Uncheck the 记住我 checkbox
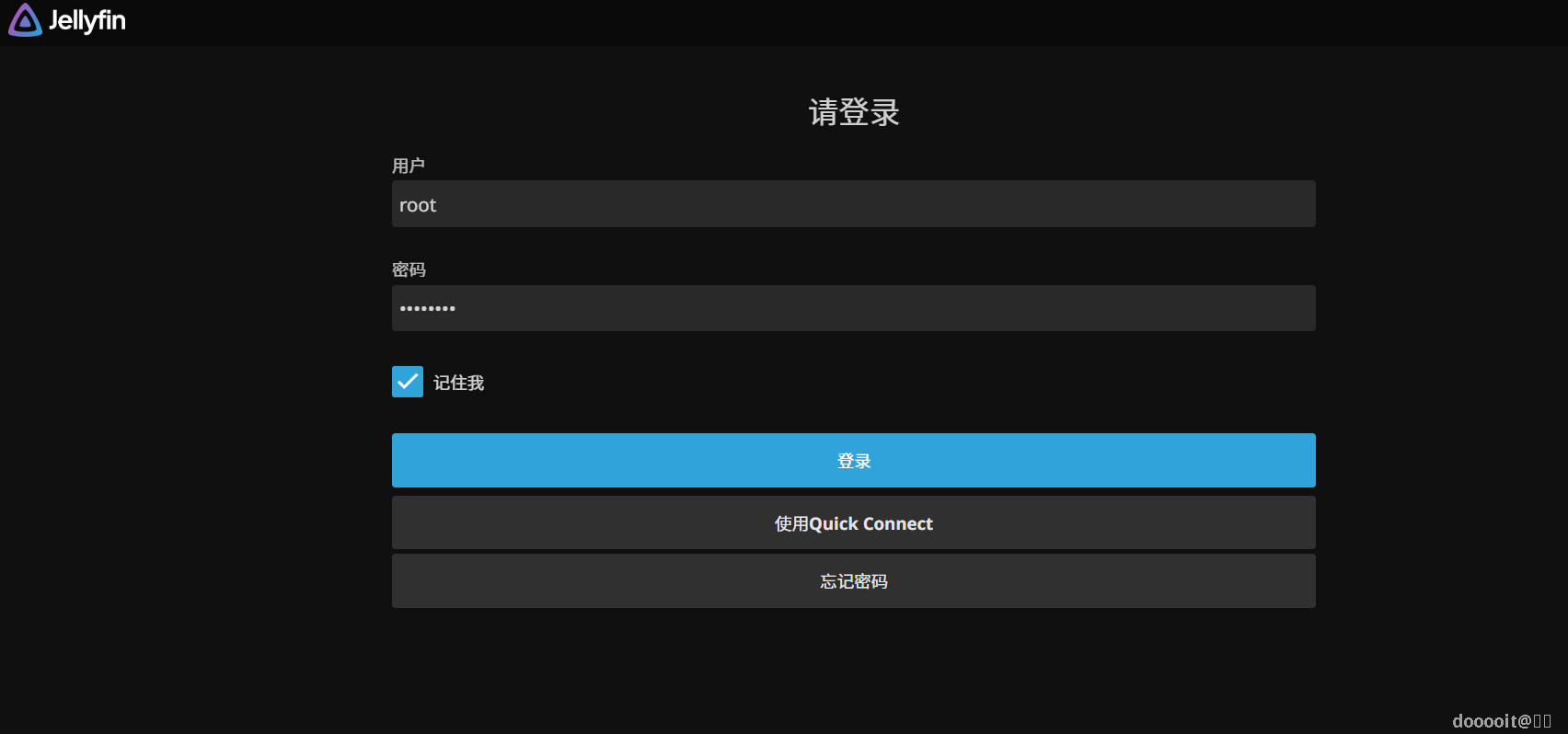Image resolution: width=1568 pixels, height=734 pixels. [408, 382]
